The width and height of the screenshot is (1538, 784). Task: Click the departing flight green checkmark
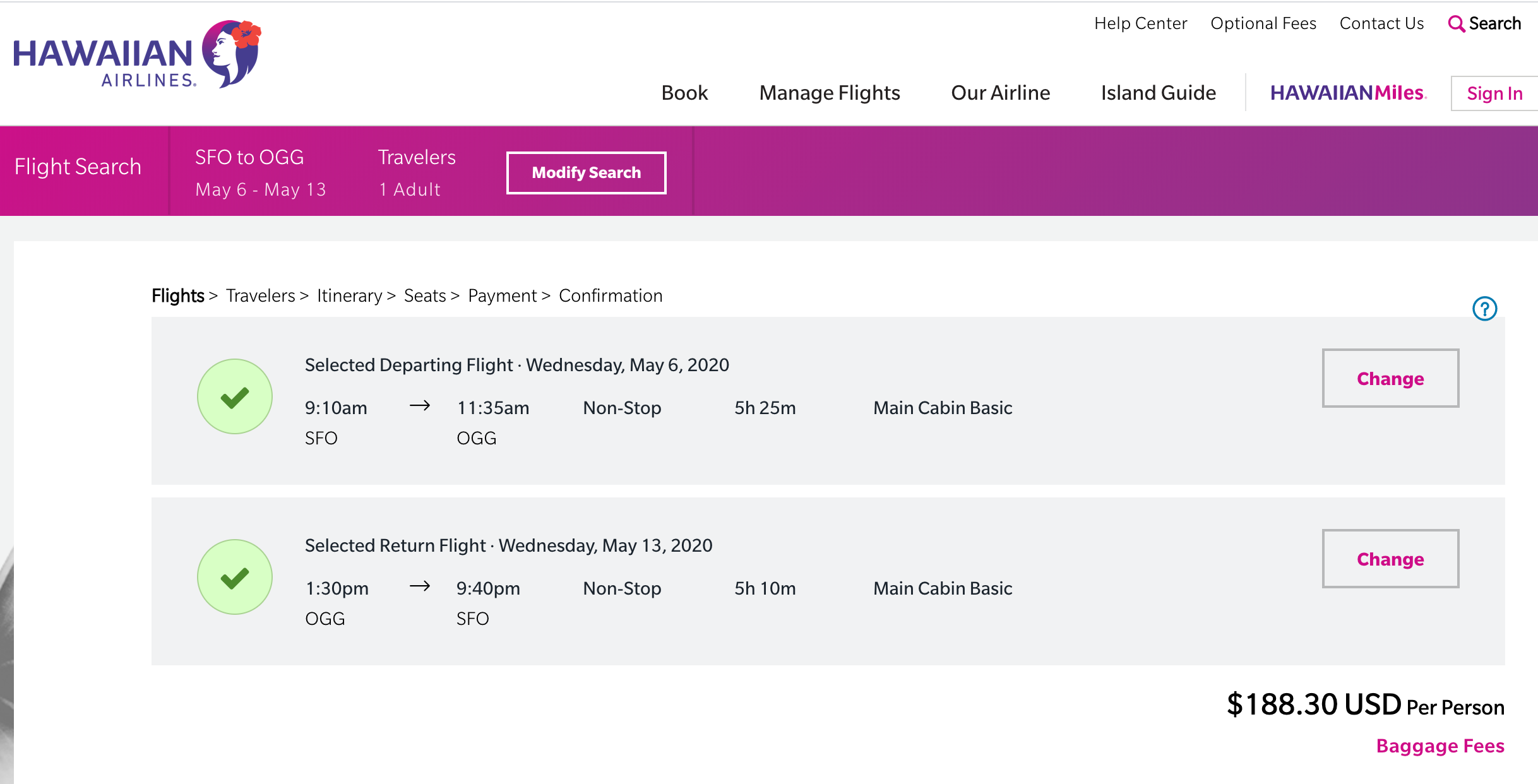click(235, 396)
